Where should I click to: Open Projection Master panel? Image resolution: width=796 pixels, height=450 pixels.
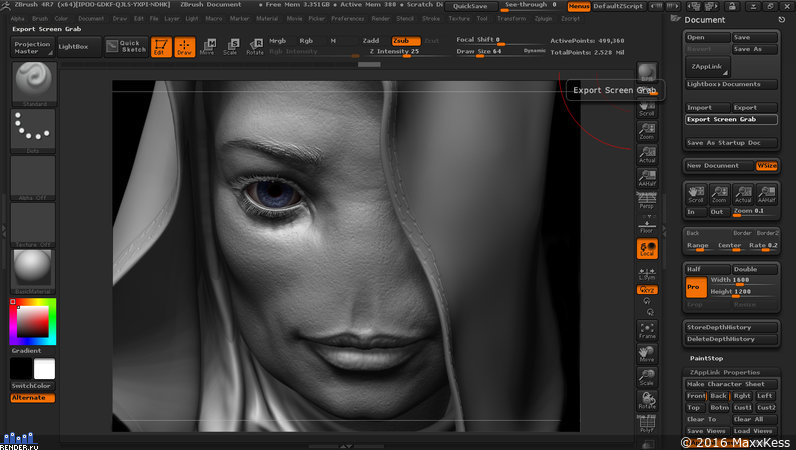coord(32,47)
